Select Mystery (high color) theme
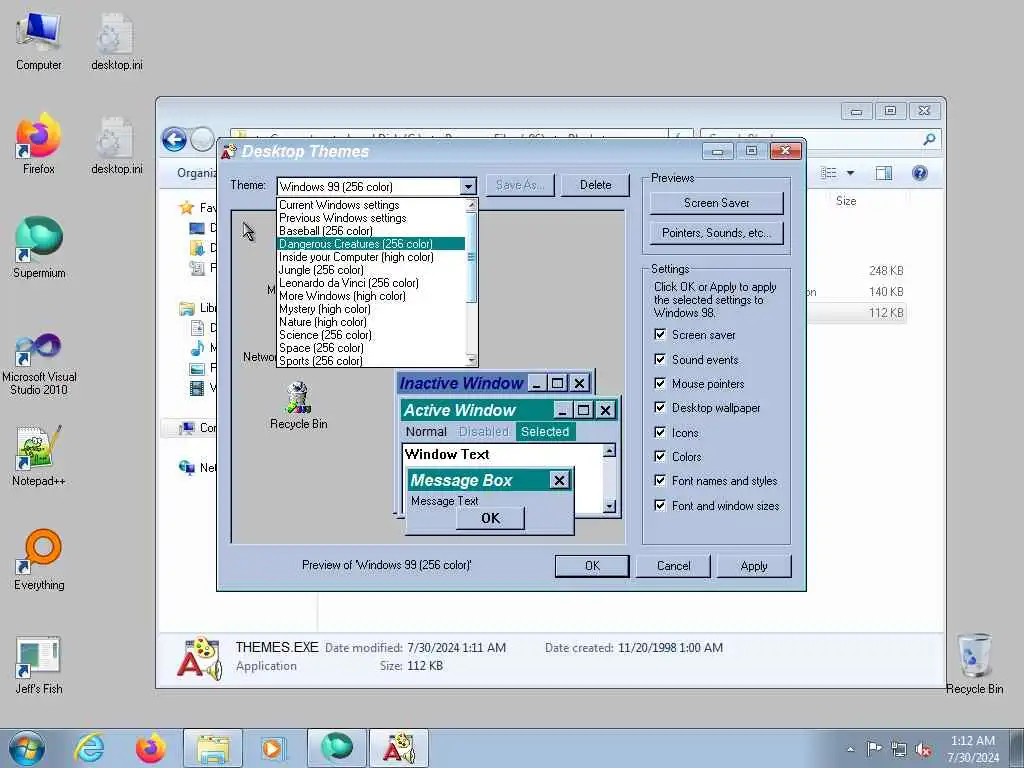1024x768 pixels. tap(371, 310)
